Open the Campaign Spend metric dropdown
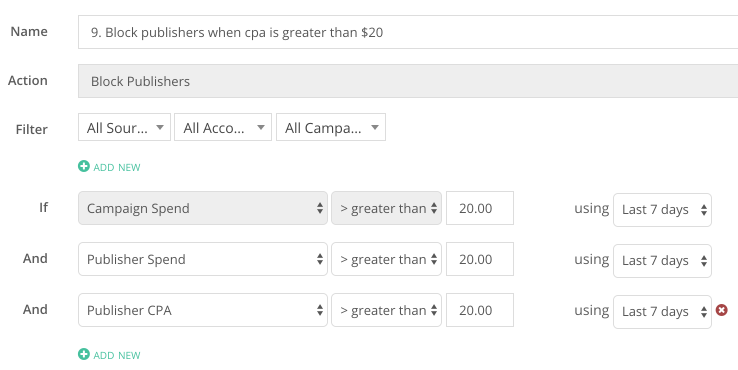 point(203,208)
